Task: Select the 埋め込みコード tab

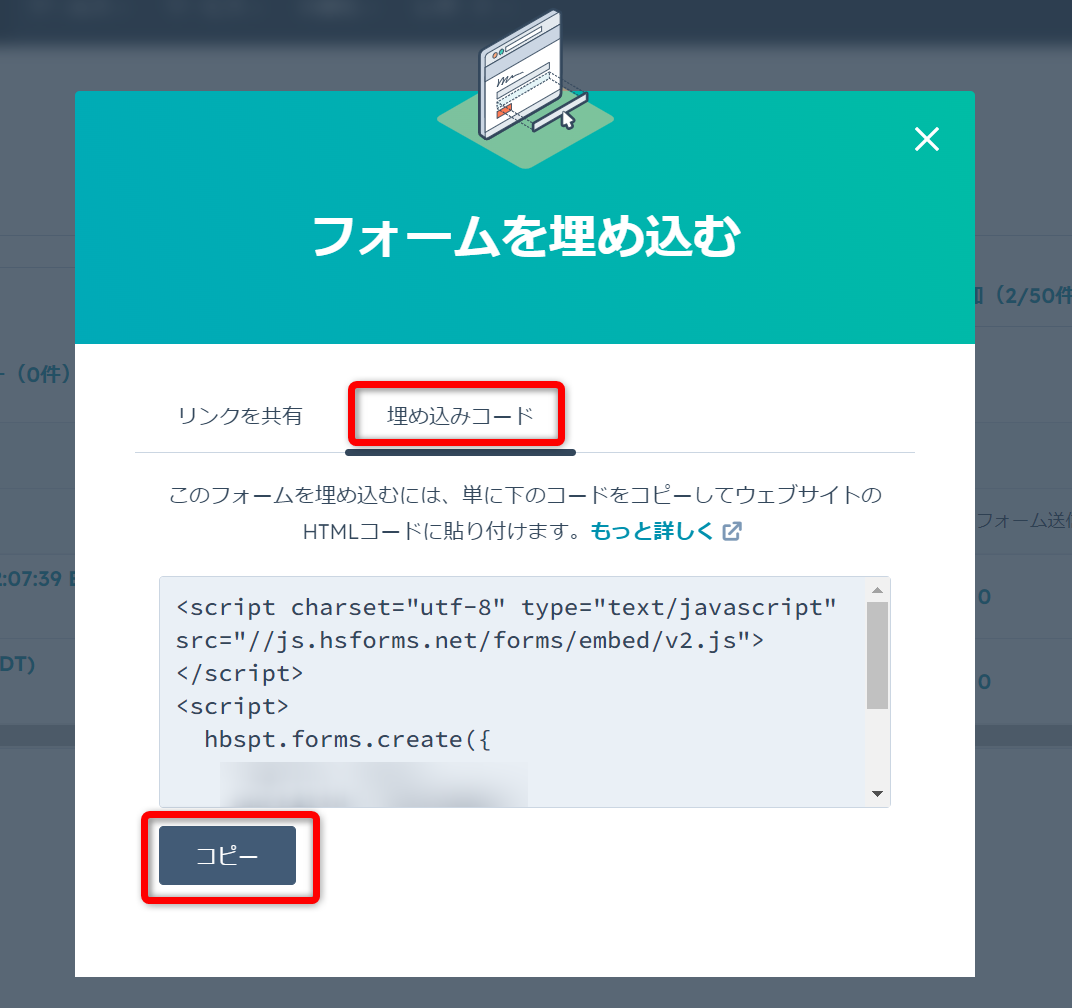Action: pos(460,416)
